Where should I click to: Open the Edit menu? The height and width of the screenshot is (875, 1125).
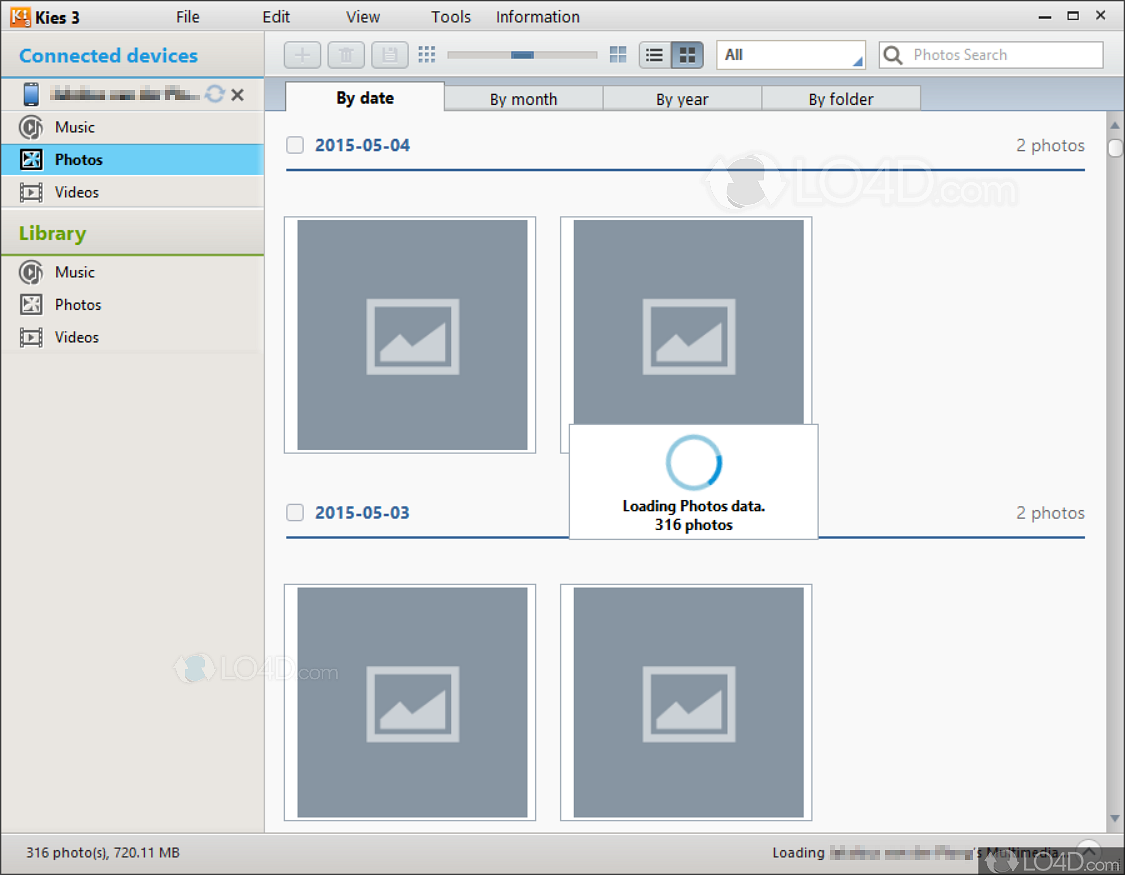pos(276,16)
